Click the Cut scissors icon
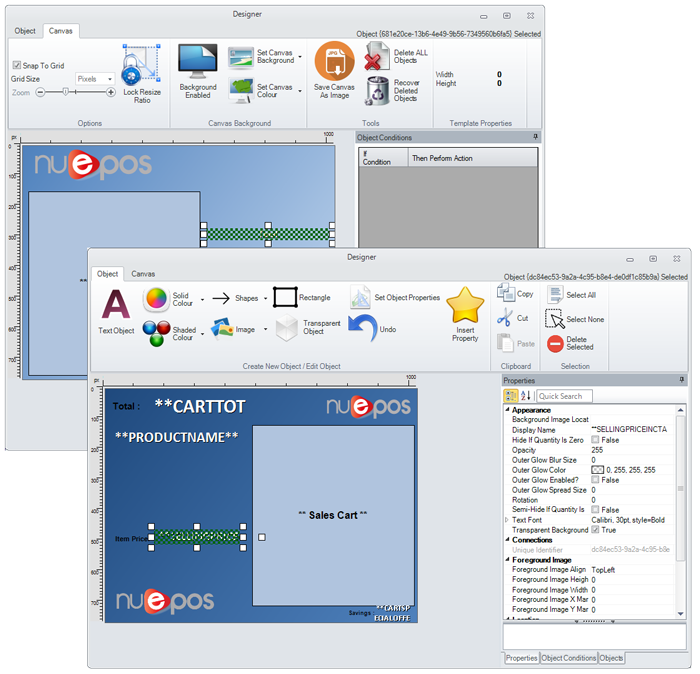The image size is (700, 674). 505,317
